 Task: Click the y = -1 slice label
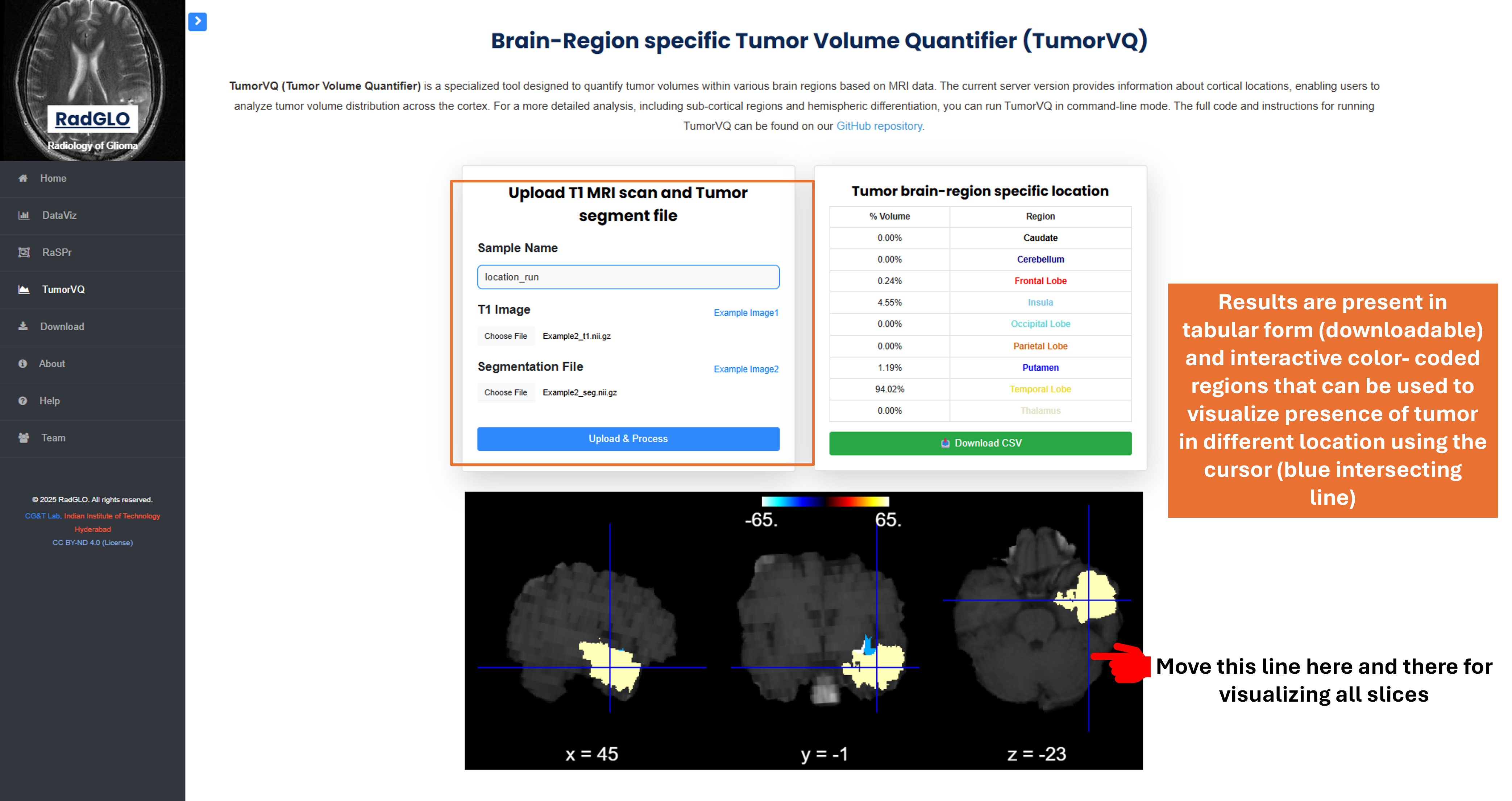824,754
